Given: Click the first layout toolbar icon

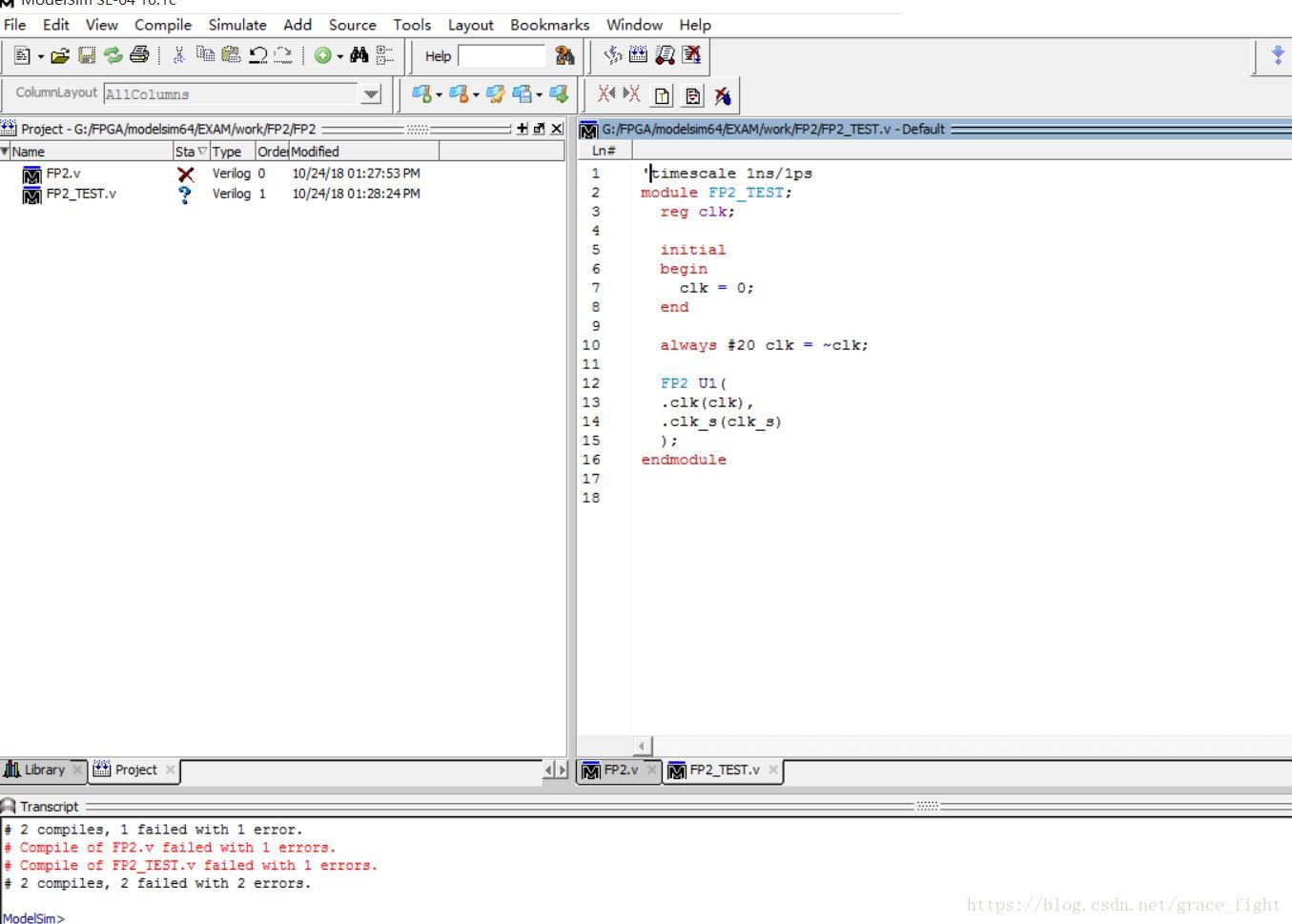Looking at the screenshot, I should click(x=420, y=93).
